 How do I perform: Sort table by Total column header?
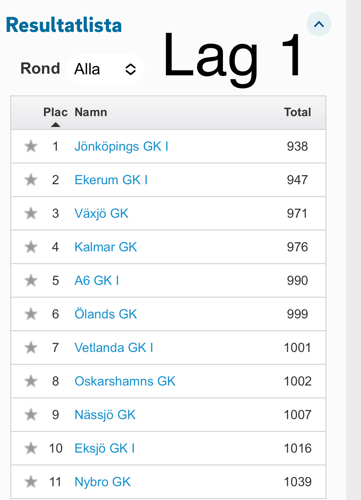[297, 112]
